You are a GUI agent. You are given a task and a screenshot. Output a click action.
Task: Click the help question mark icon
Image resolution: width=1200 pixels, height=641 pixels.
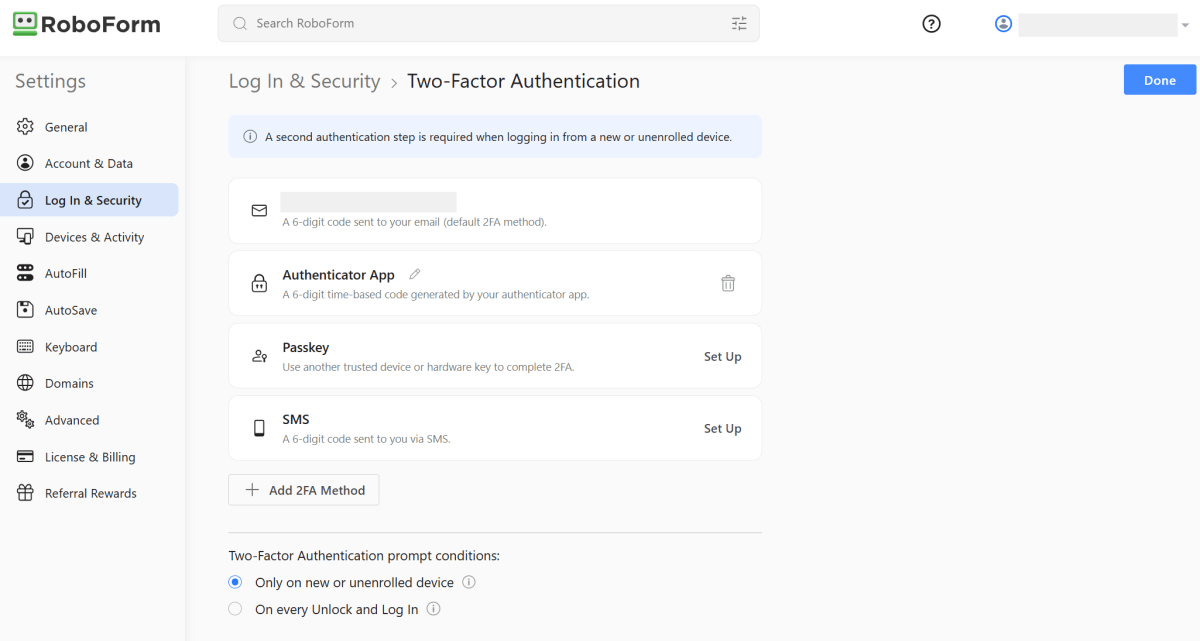[x=931, y=24]
